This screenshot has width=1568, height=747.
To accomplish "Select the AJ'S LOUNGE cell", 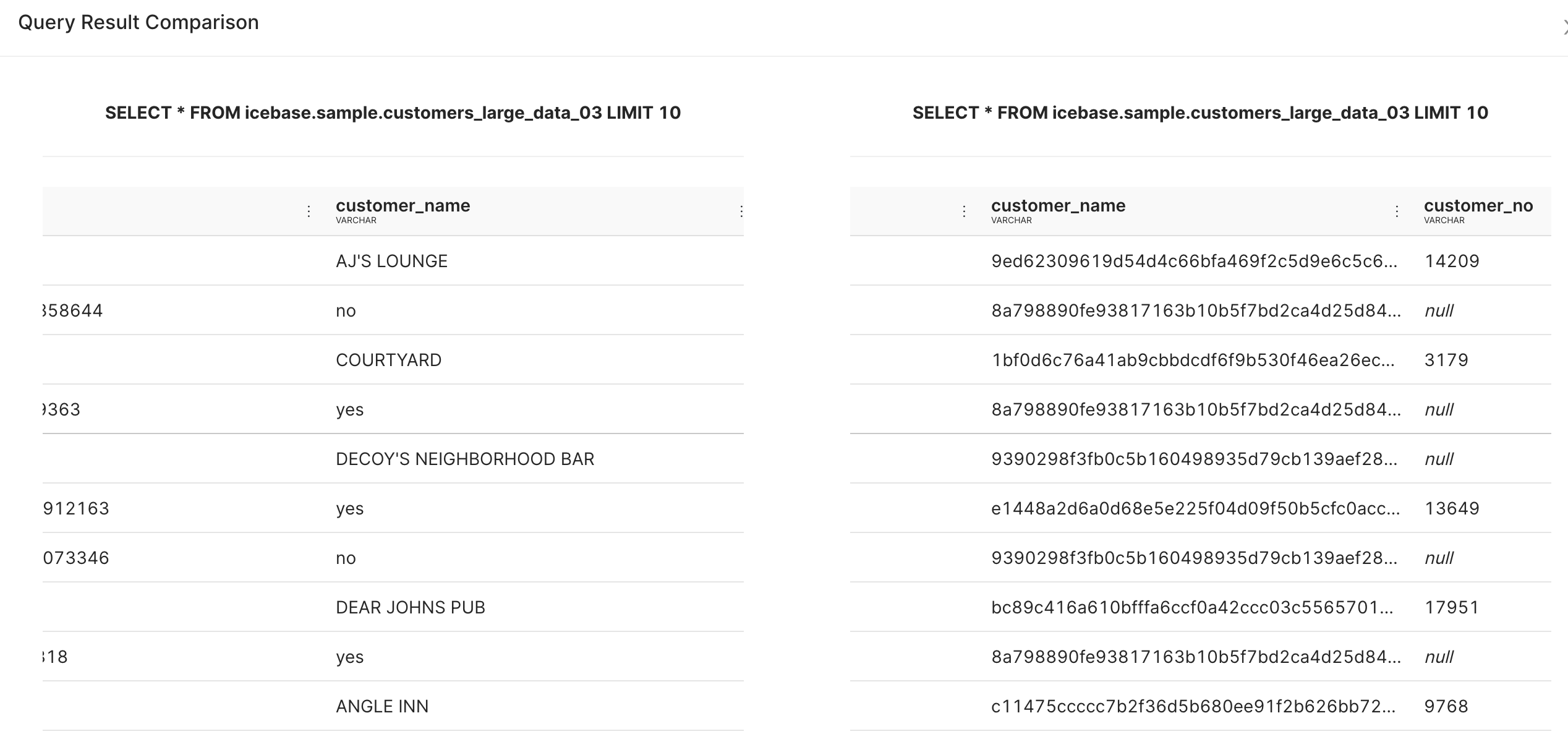I will 391,261.
